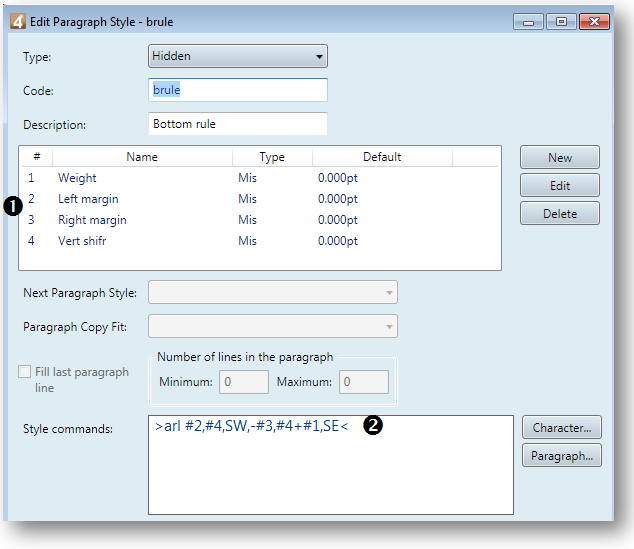Image resolution: width=634 pixels, height=549 pixels.
Task: Click the 0.000pt default of Vert shifr
Action: (x=338, y=241)
